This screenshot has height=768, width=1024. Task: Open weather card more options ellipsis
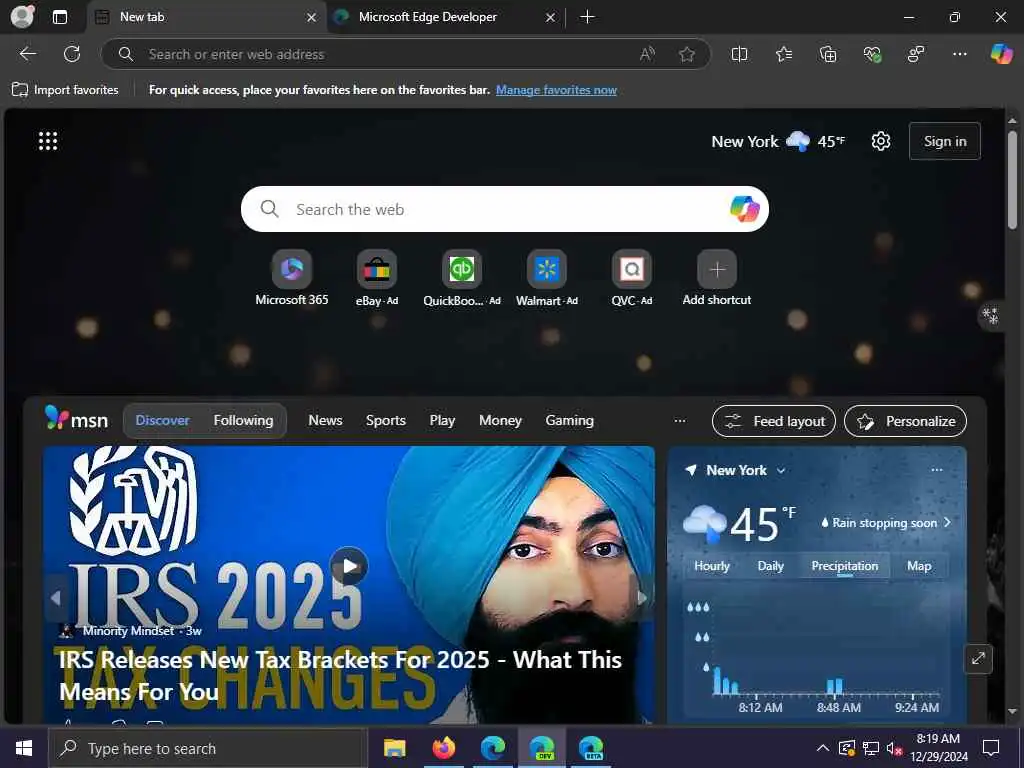pos(936,470)
